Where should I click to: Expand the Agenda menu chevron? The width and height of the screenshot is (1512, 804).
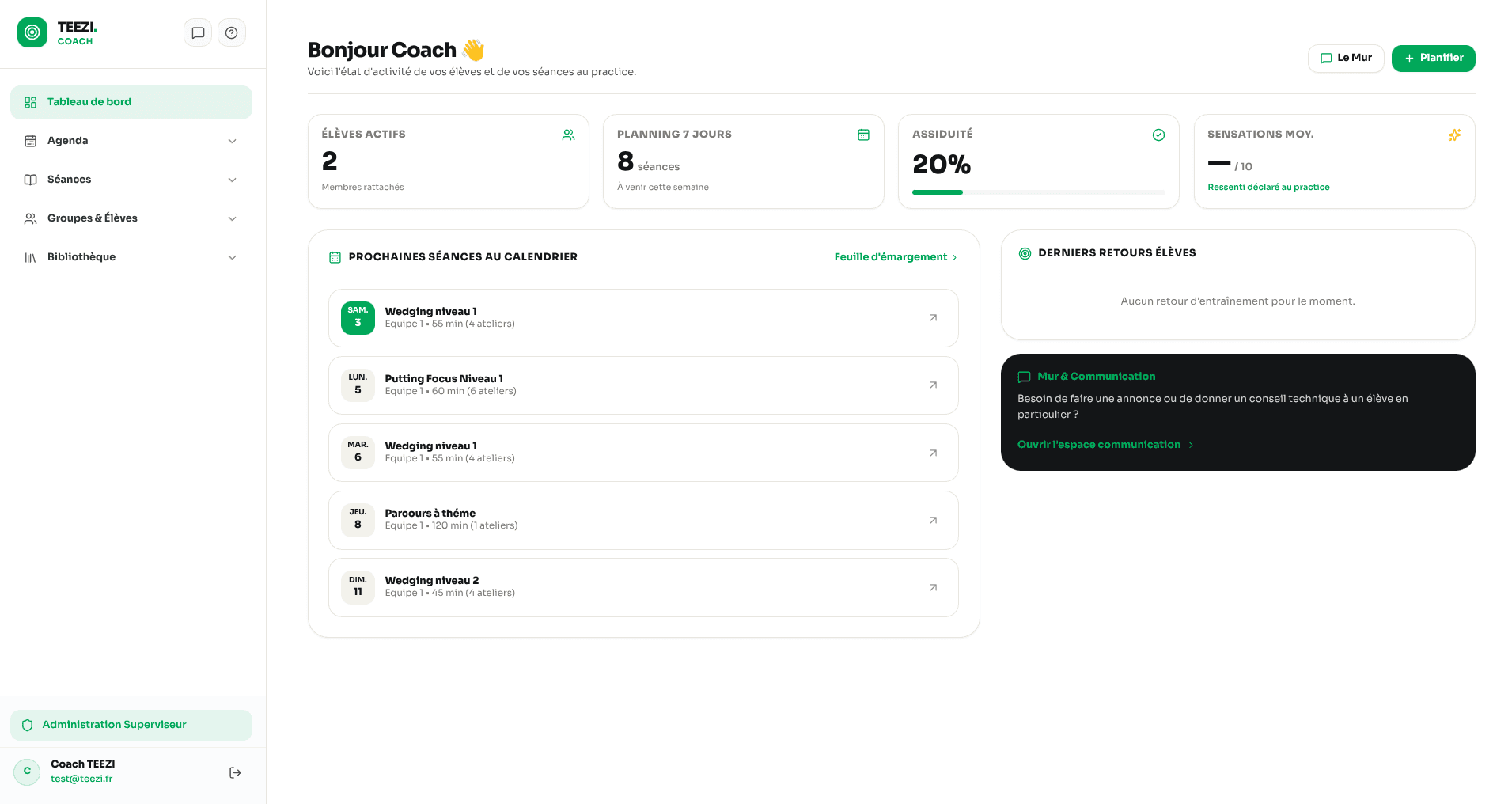pos(233,141)
